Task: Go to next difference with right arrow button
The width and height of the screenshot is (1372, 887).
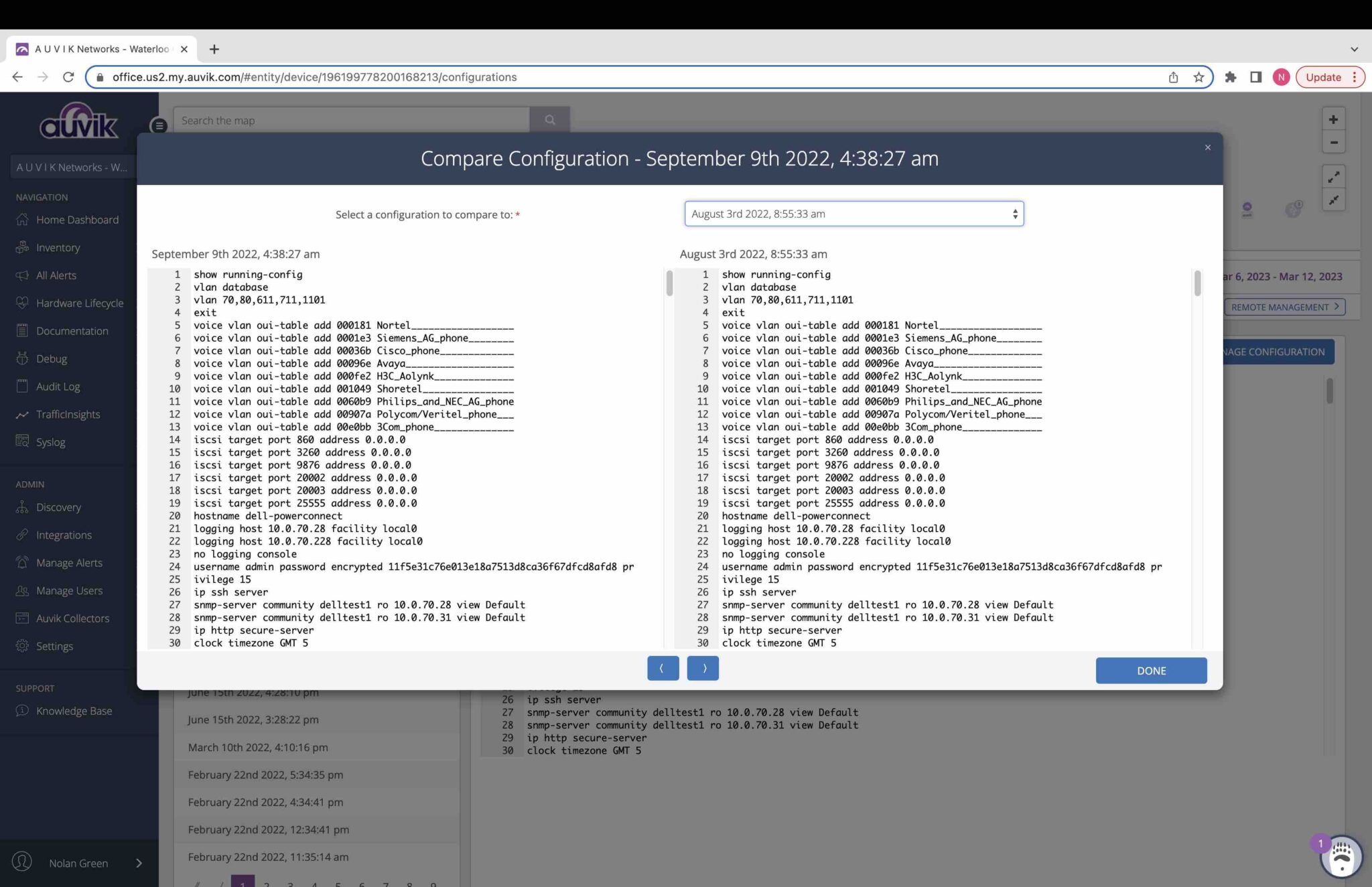Action: click(x=703, y=669)
